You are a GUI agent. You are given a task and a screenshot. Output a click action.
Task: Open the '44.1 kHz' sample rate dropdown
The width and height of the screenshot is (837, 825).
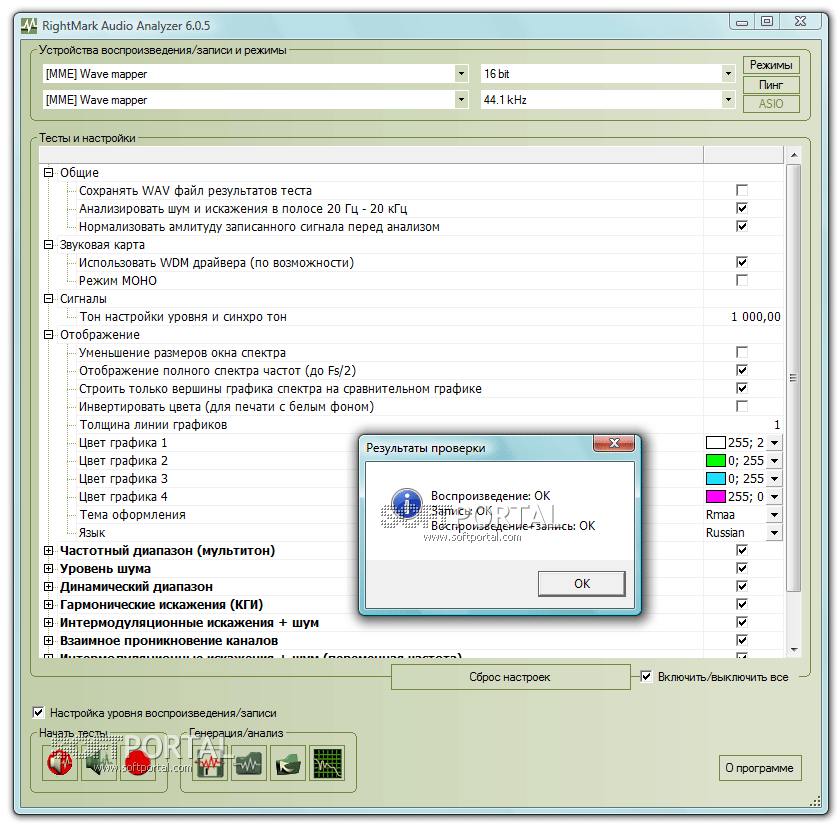click(x=728, y=99)
